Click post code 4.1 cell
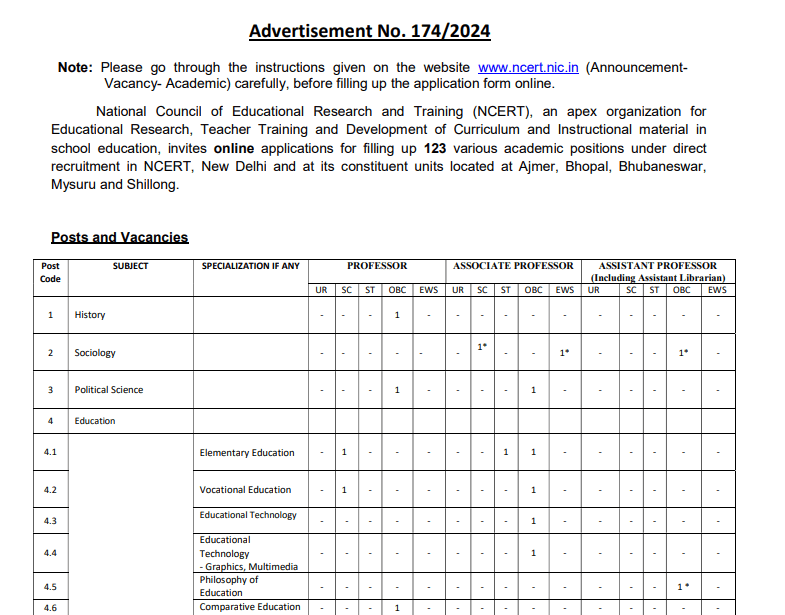 [50, 452]
